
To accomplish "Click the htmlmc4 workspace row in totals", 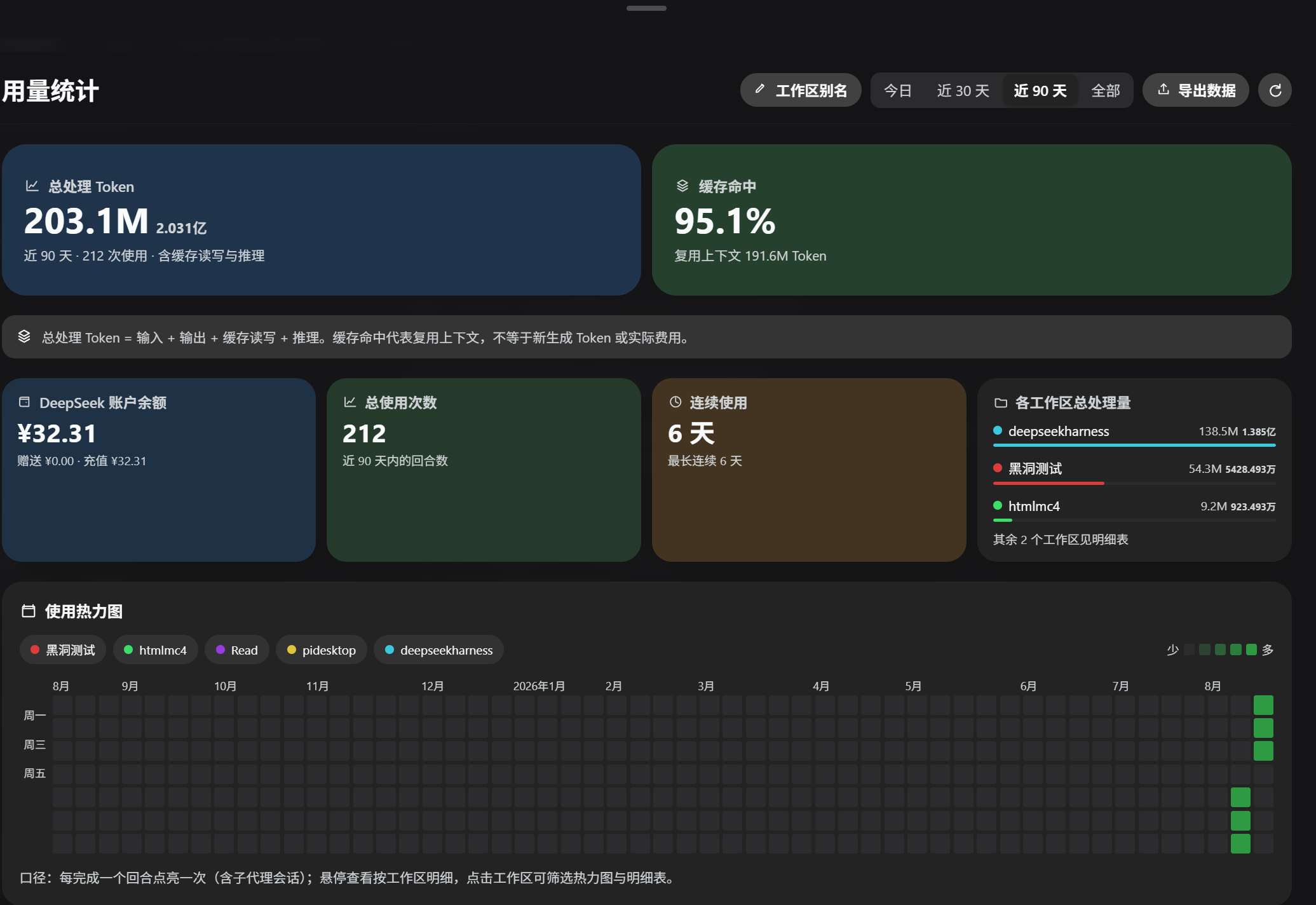I will point(1134,510).
